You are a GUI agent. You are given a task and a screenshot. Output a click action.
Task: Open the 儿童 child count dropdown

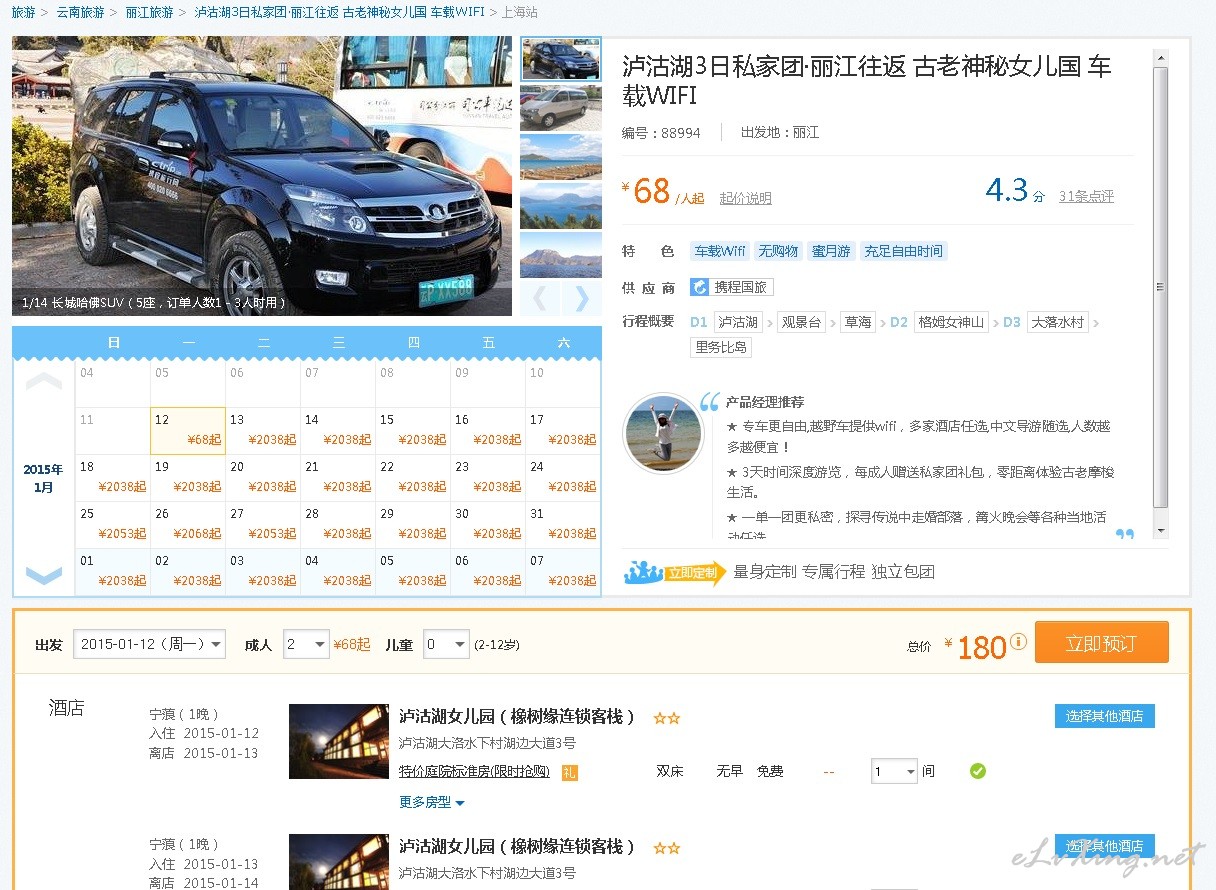(x=446, y=644)
